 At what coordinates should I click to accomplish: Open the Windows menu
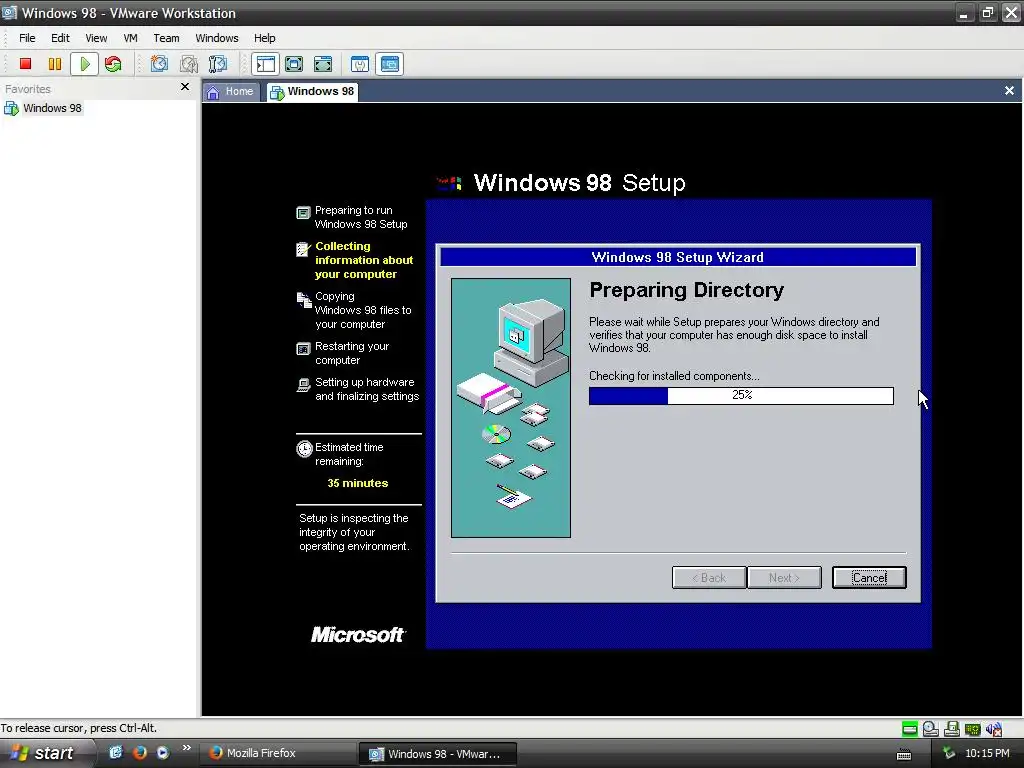pyautogui.click(x=217, y=38)
